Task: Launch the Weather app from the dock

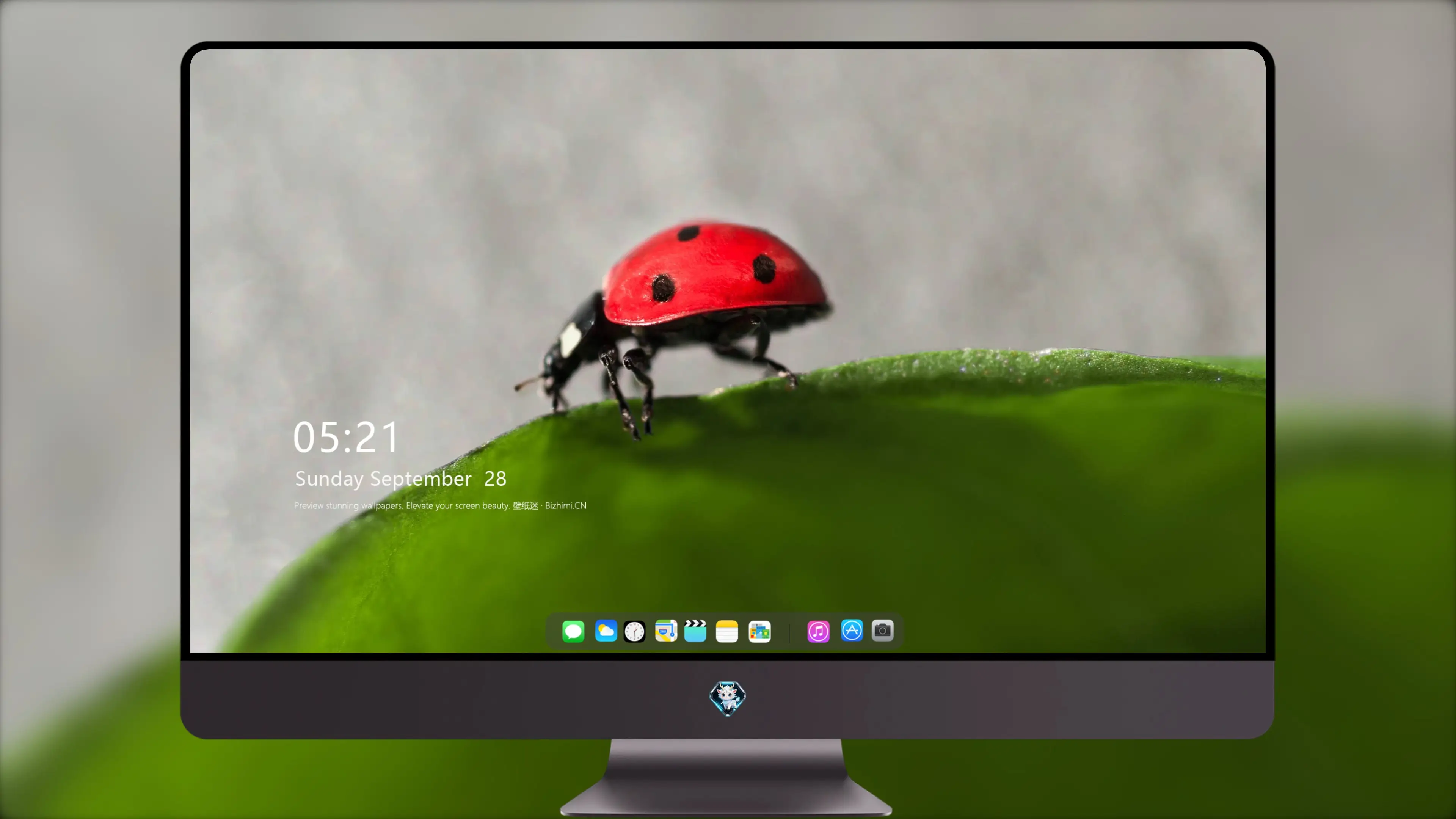Action: (x=606, y=631)
